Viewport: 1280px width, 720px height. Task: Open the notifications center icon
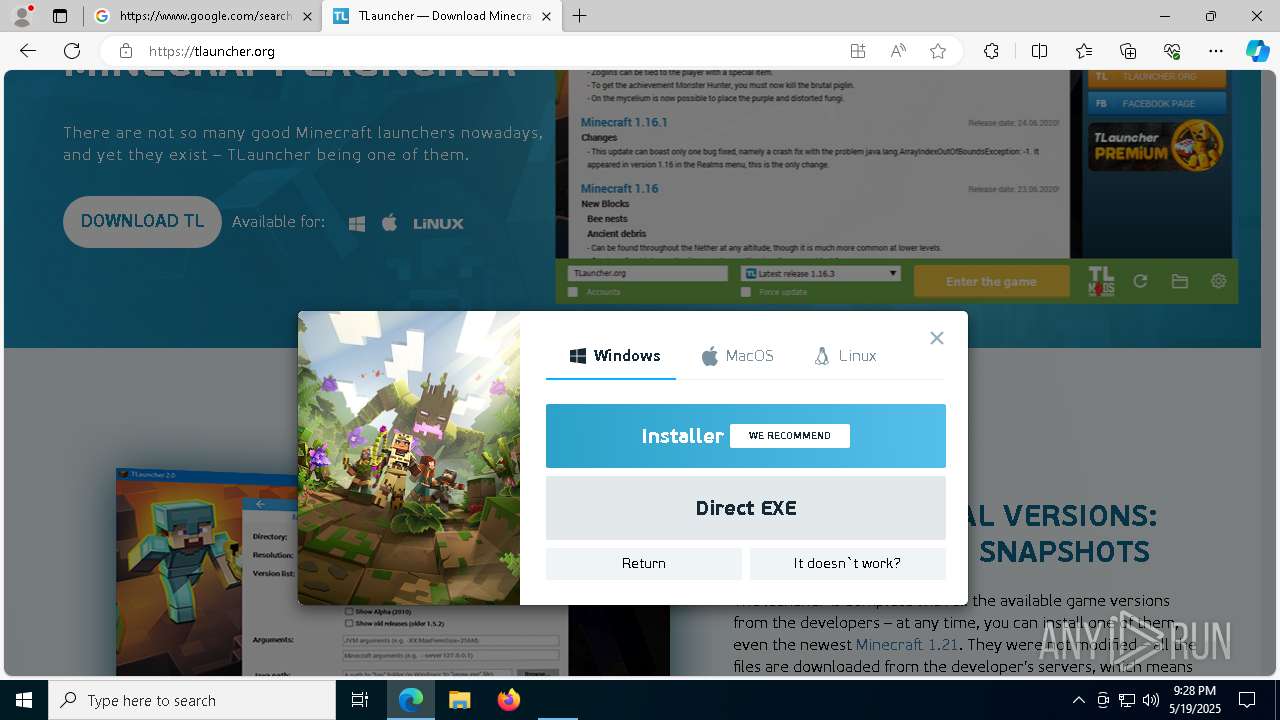tap(1247, 700)
